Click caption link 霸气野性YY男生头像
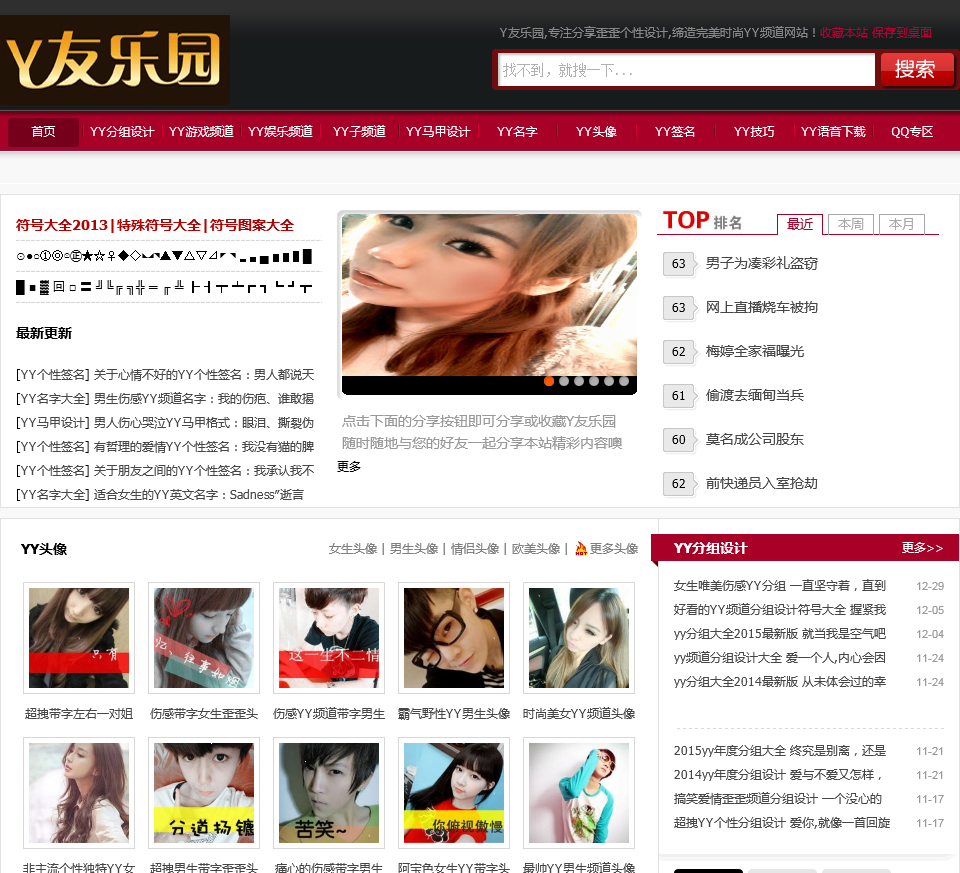 454,714
